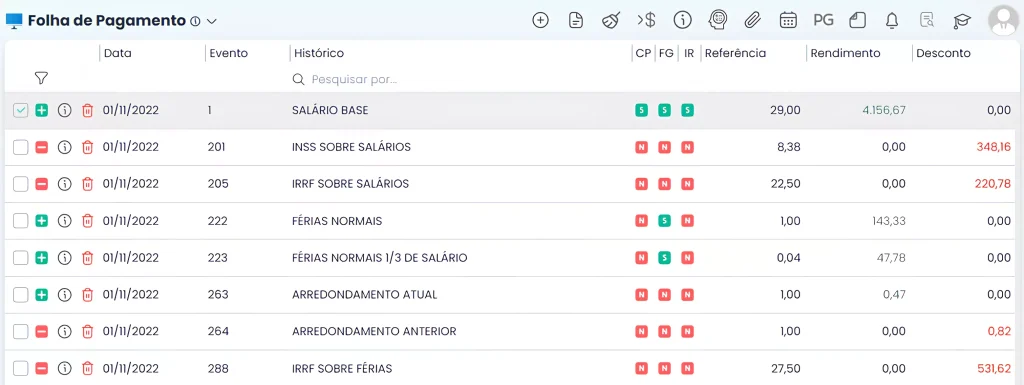Viewport: 1024px width, 385px height.
Task: Click red minus icon on ARREDONDAMENTO ANTERIOR row
Action: tap(42, 332)
